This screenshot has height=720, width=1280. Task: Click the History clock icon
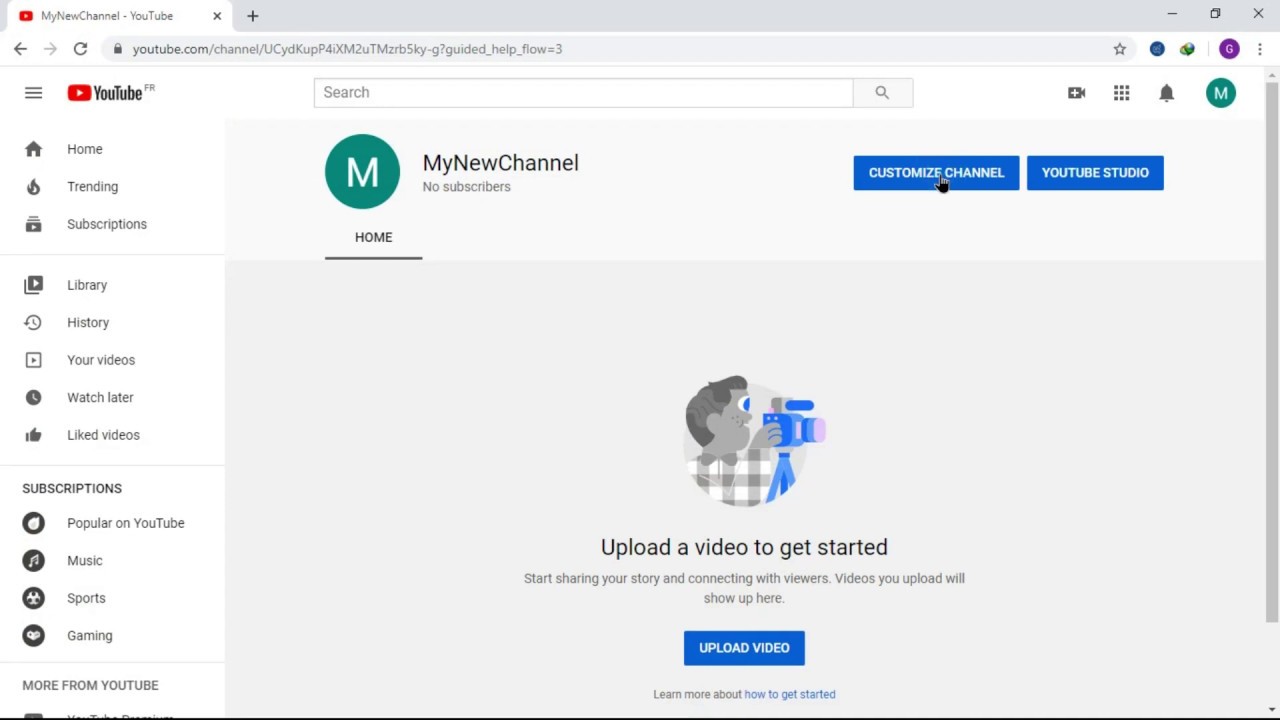[x=33, y=322]
